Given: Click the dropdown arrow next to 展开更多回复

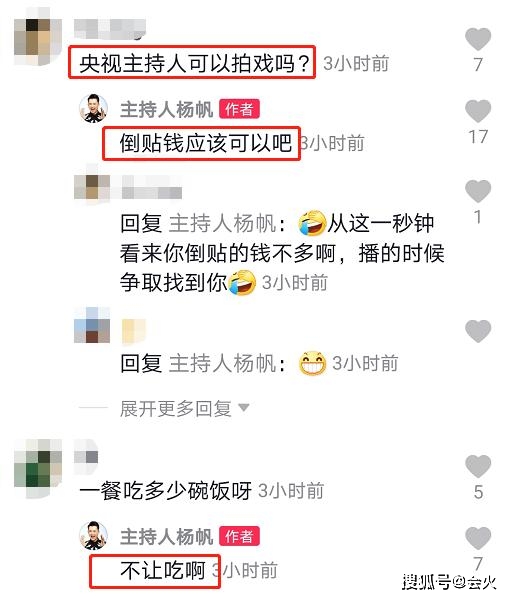Looking at the screenshot, I should coord(244,408).
